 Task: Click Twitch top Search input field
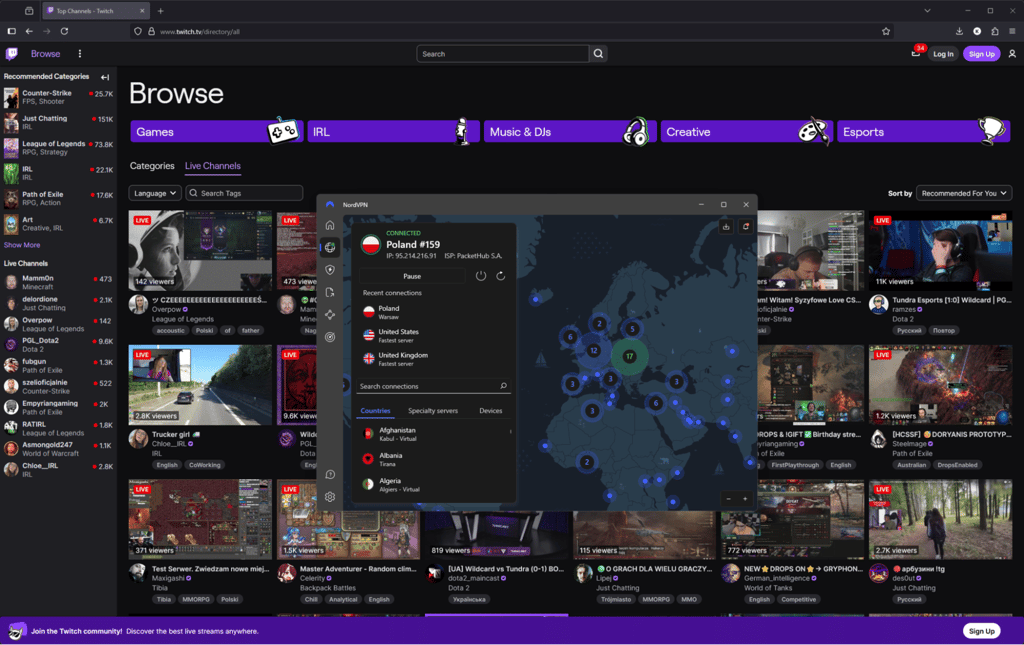coord(503,54)
